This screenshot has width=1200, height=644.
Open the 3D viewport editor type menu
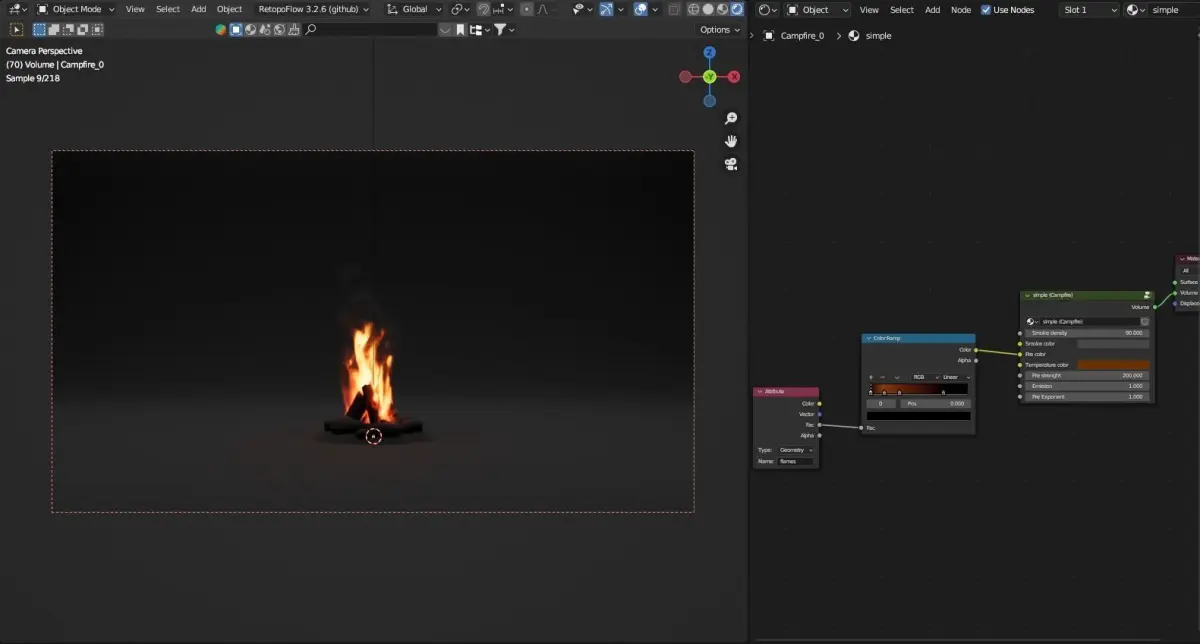(x=17, y=9)
